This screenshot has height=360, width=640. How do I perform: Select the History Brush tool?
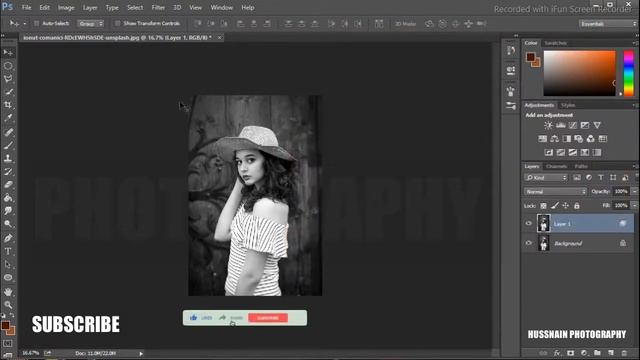8,171
